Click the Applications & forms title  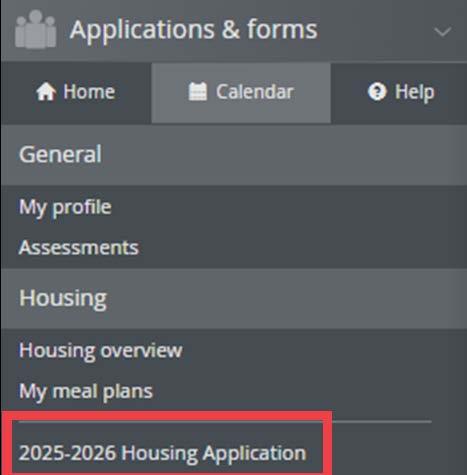(x=194, y=30)
